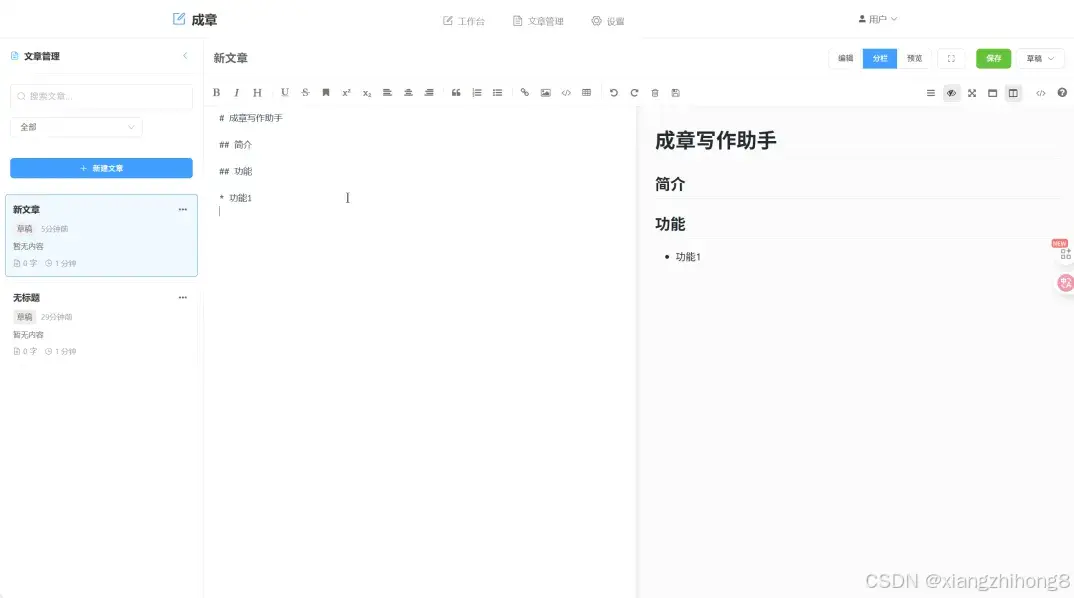
Task: Clear editor content with trash icon
Action: (655, 92)
